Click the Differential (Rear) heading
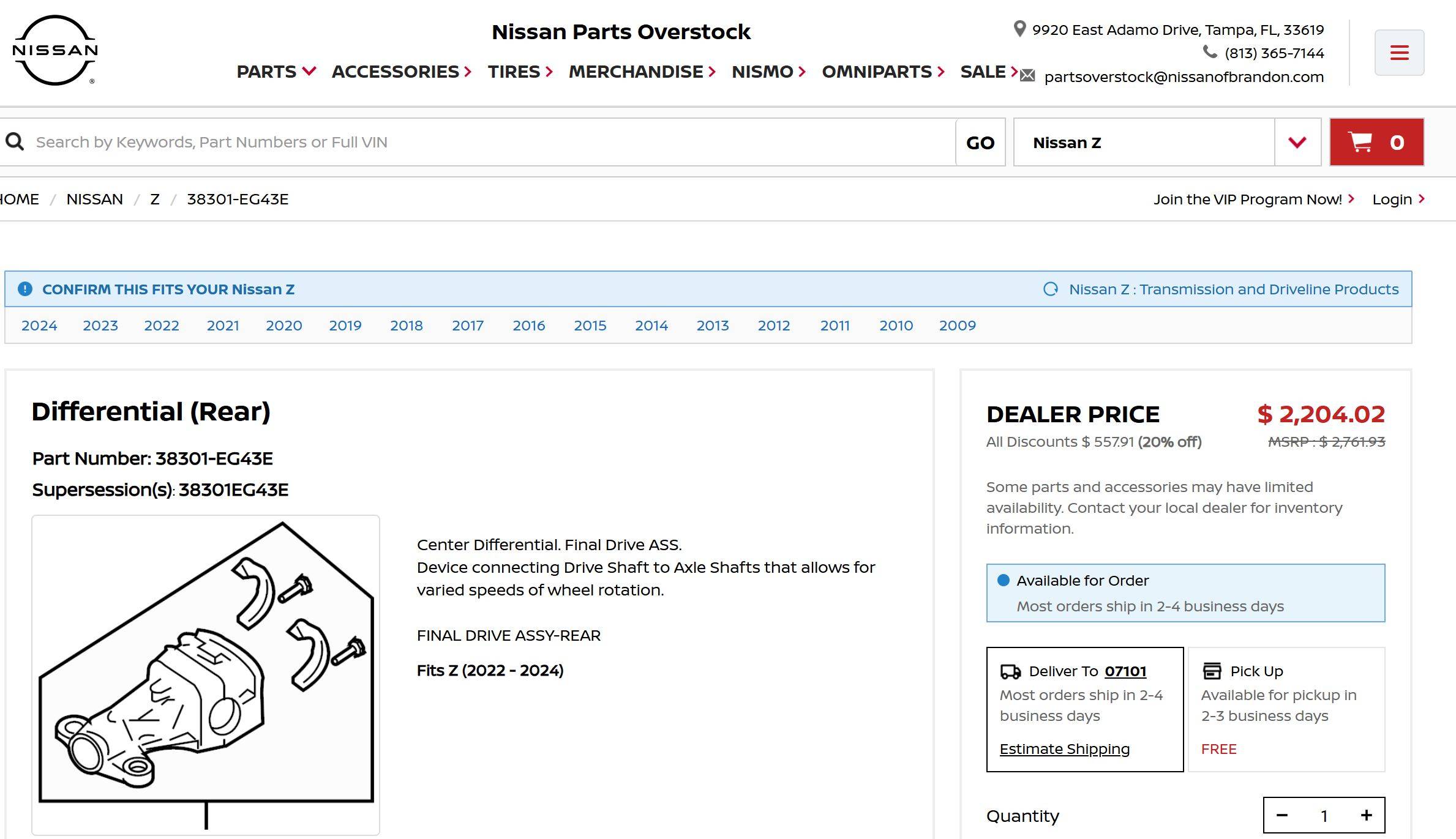 [151, 411]
